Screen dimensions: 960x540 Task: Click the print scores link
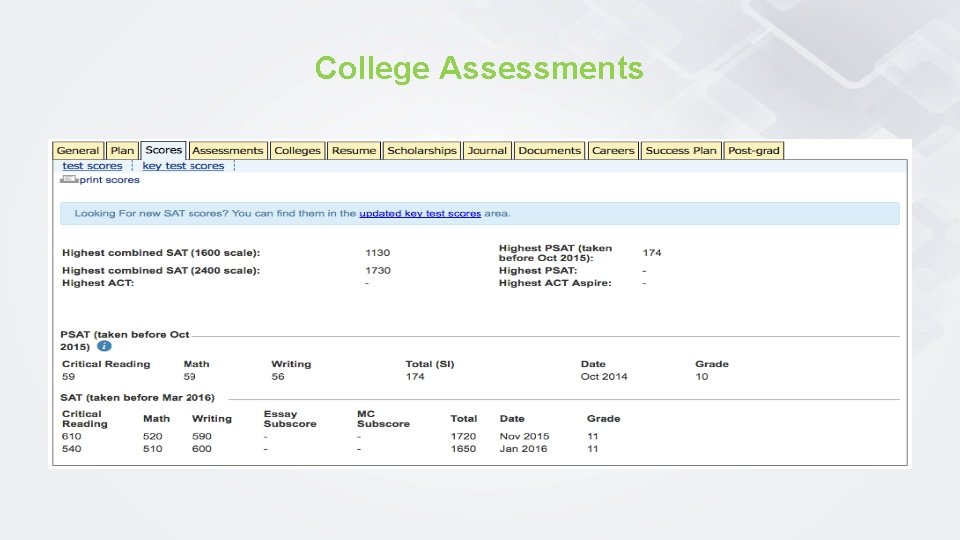coord(109,180)
